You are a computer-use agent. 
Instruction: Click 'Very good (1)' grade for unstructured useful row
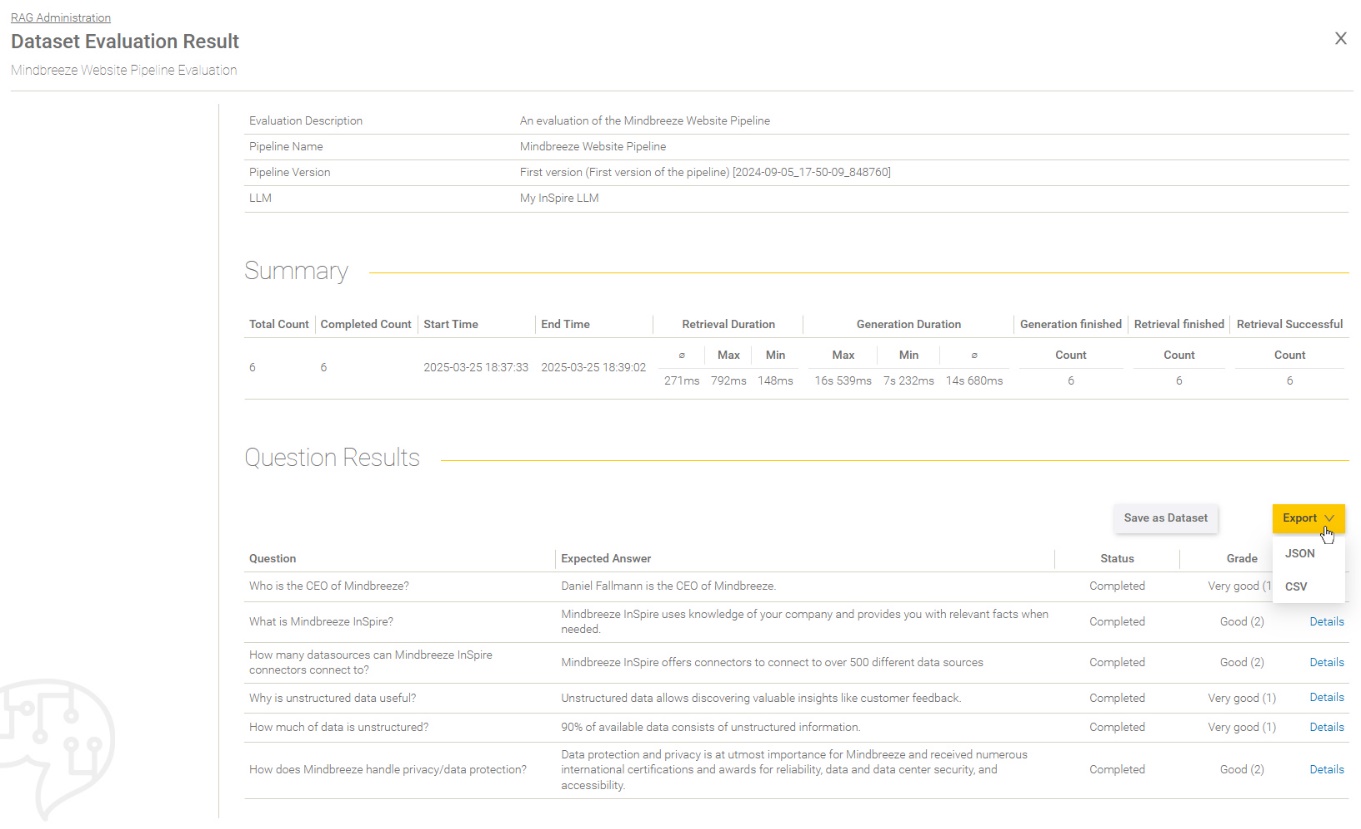[x=1242, y=698]
